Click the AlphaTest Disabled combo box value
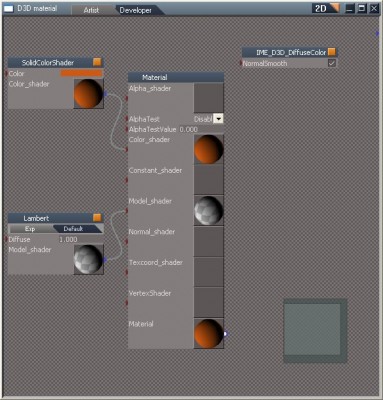This screenshot has width=383, height=400. (x=203, y=119)
